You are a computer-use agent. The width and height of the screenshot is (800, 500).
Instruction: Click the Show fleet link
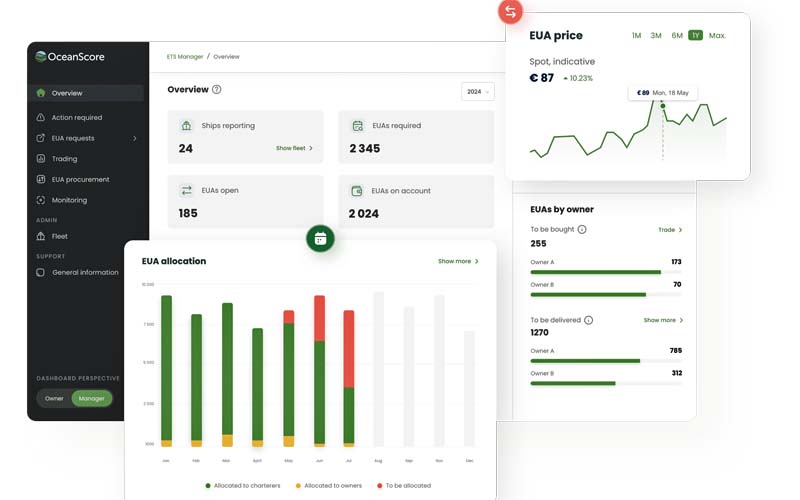tap(294, 148)
